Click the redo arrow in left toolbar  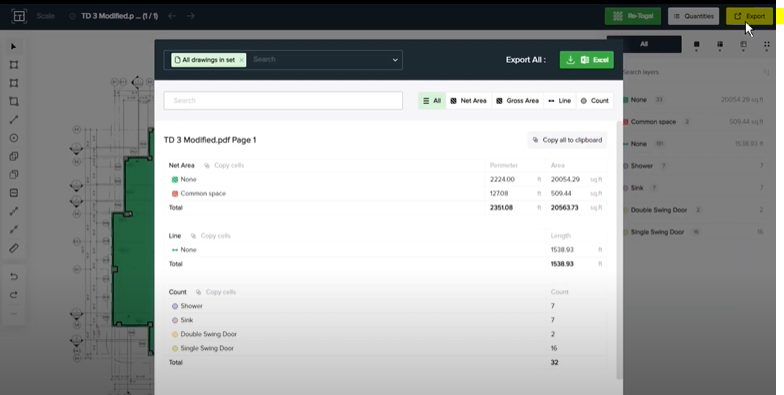14,294
